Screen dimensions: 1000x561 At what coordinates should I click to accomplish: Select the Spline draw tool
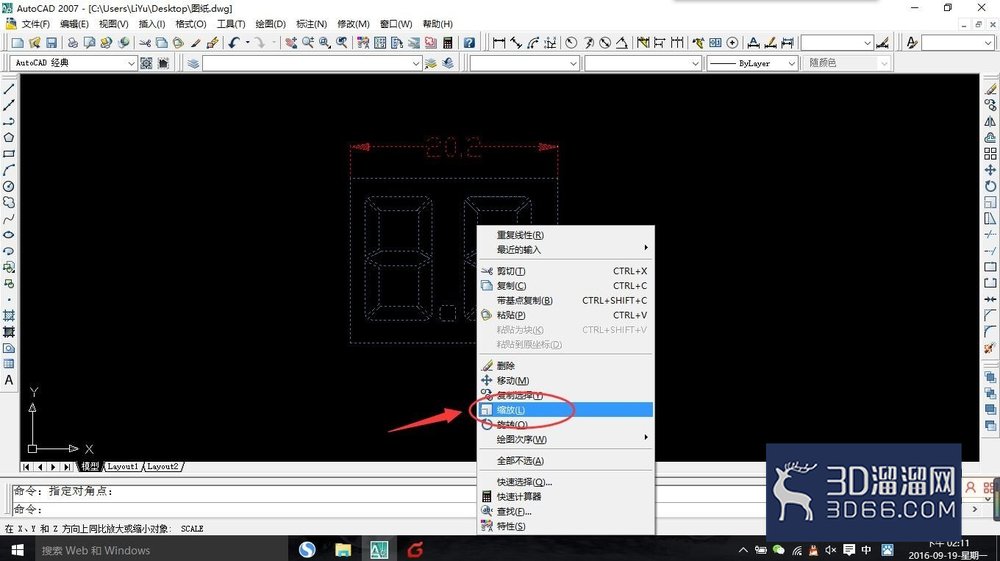pos(9,219)
